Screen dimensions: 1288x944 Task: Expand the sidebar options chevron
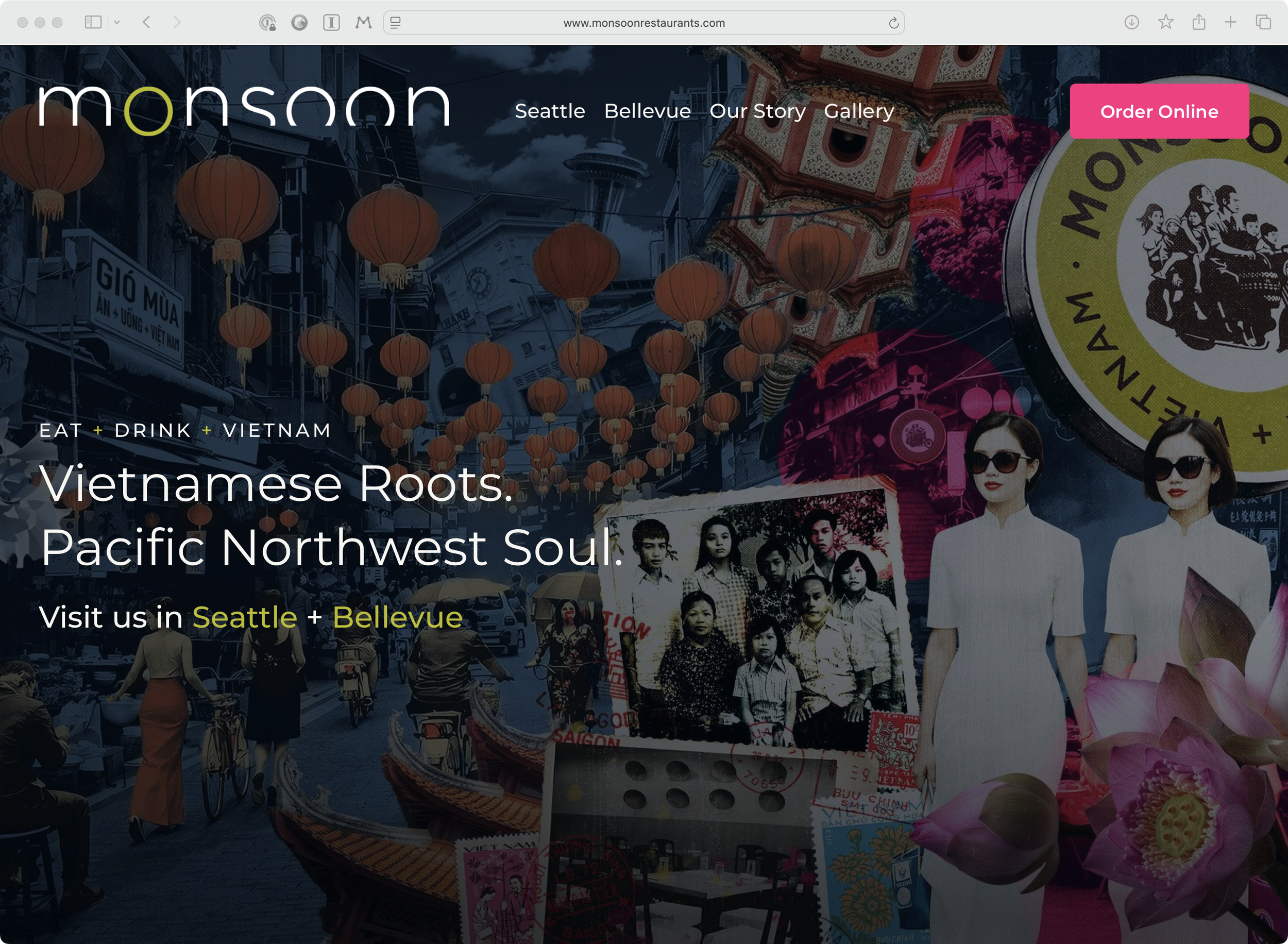click(116, 22)
